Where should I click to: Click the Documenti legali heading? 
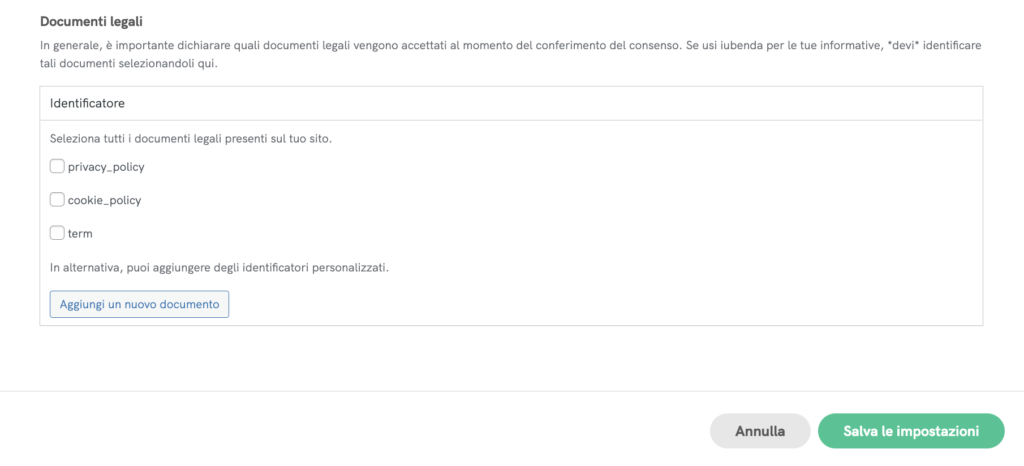[92, 21]
